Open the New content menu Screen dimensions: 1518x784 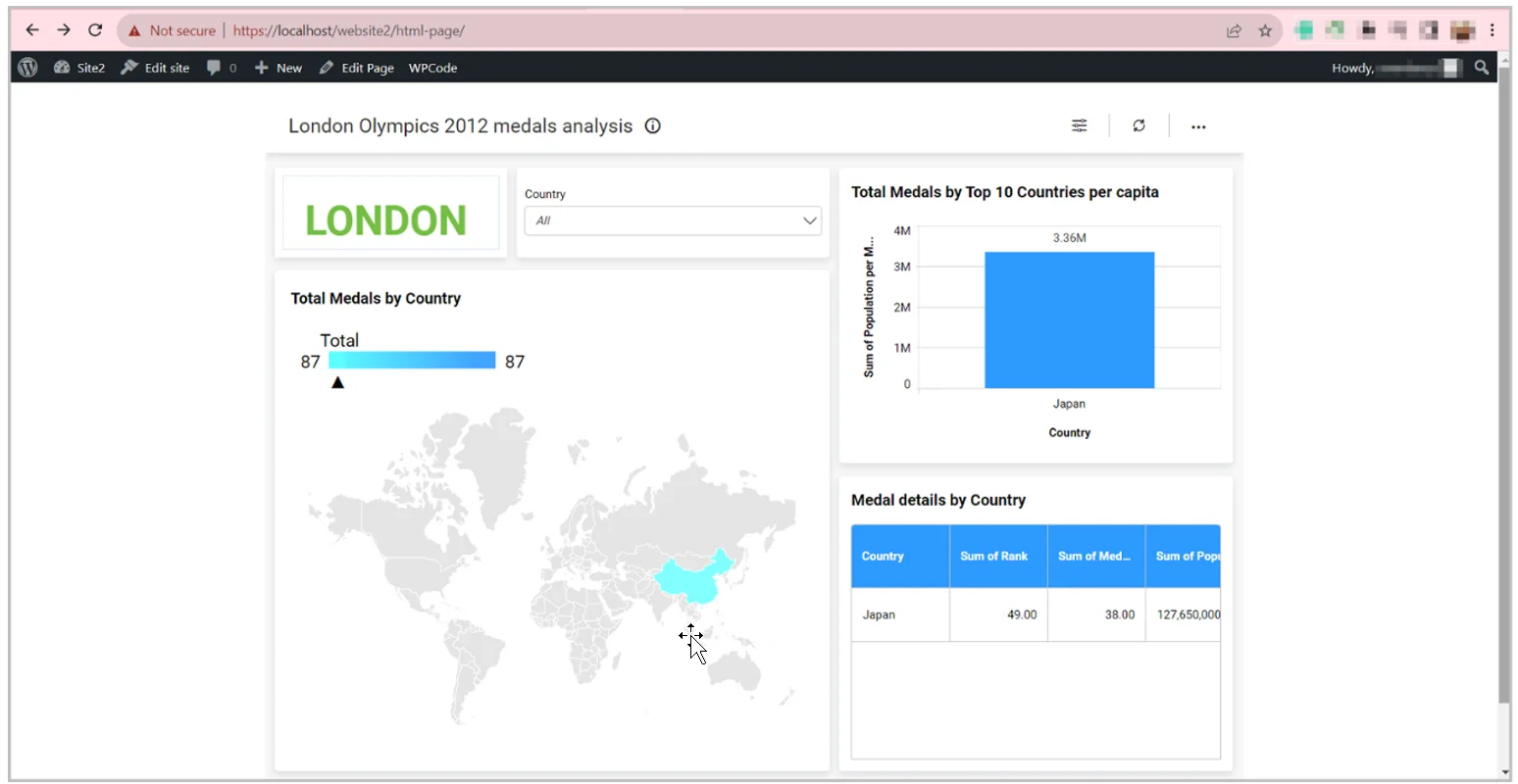point(278,68)
